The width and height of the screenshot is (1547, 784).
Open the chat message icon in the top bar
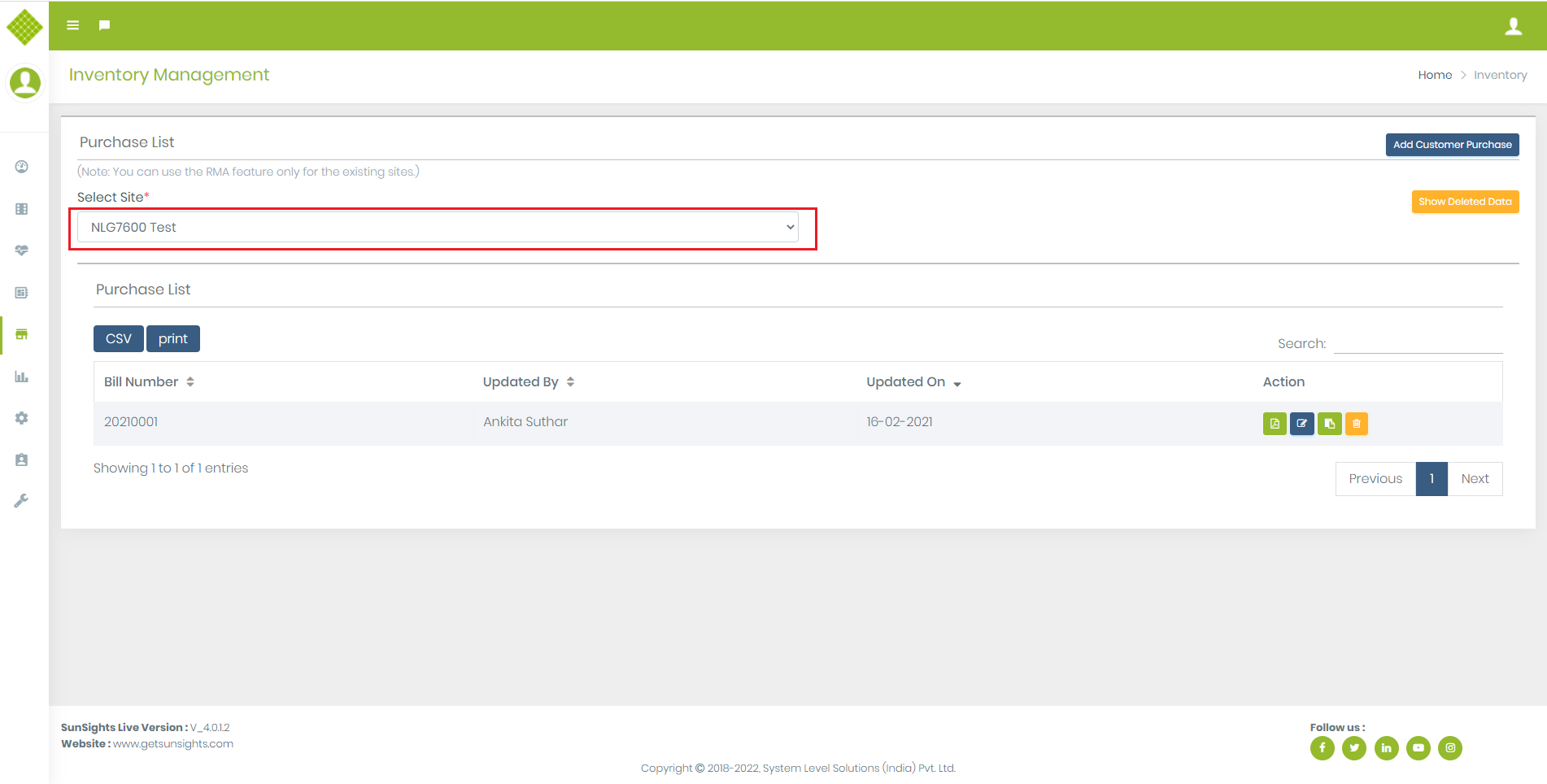pyautogui.click(x=103, y=25)
